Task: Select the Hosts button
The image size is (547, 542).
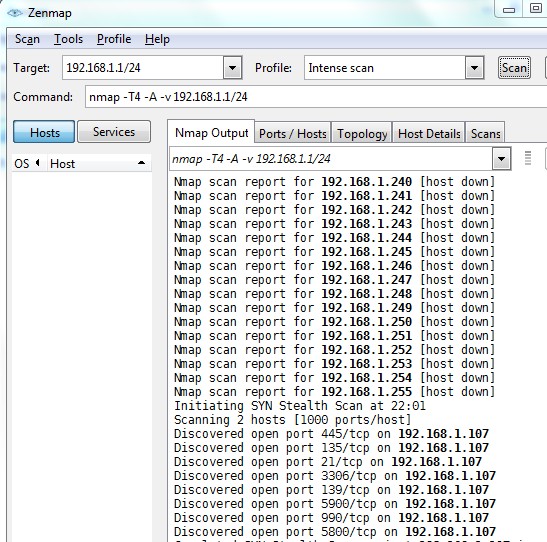Action: pos(44,132)
